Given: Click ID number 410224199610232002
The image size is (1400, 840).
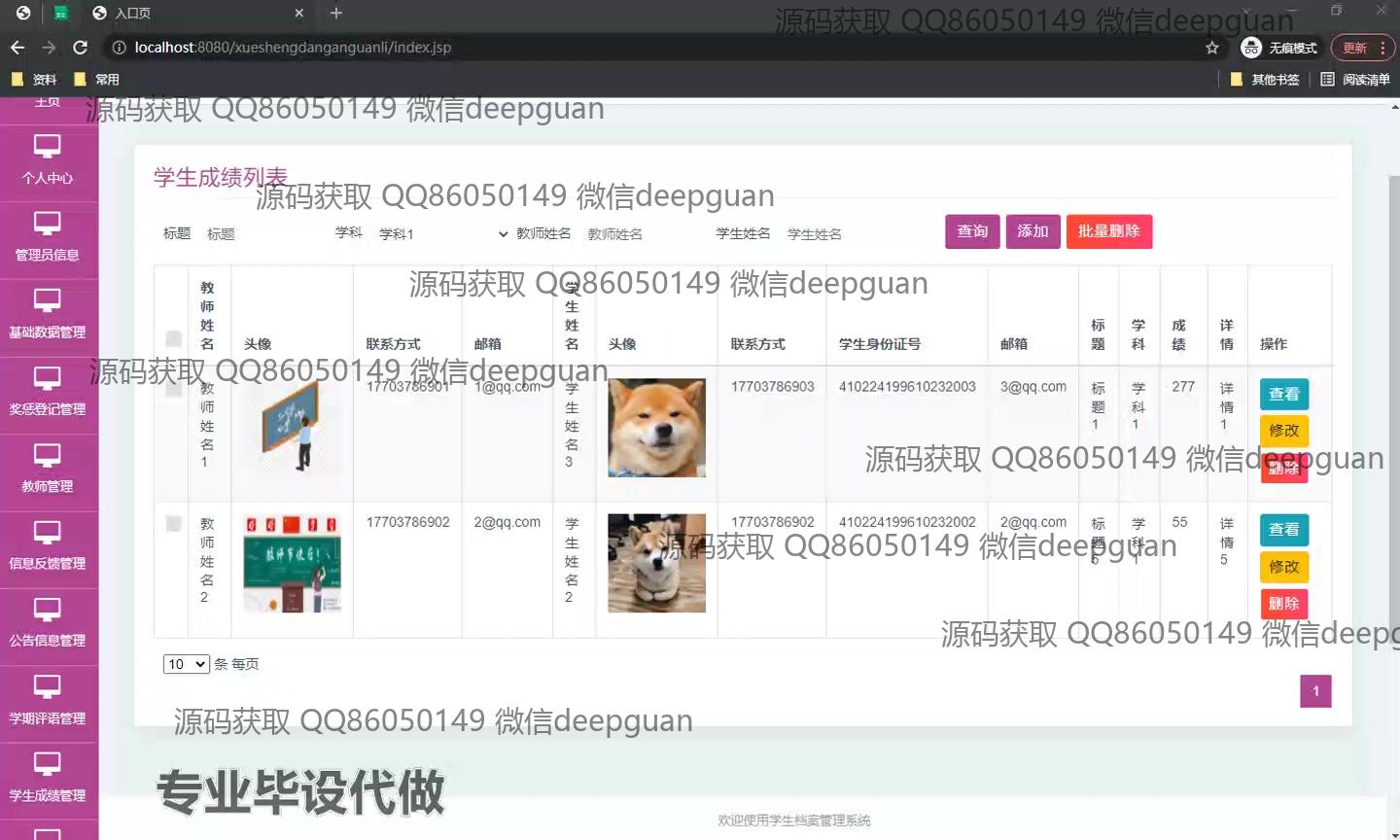Looking at the screenshot, I should [907, 522].
